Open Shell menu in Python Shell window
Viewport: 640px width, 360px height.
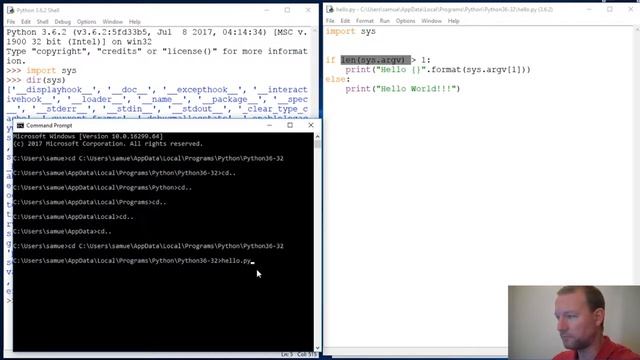tap(42, 22)
